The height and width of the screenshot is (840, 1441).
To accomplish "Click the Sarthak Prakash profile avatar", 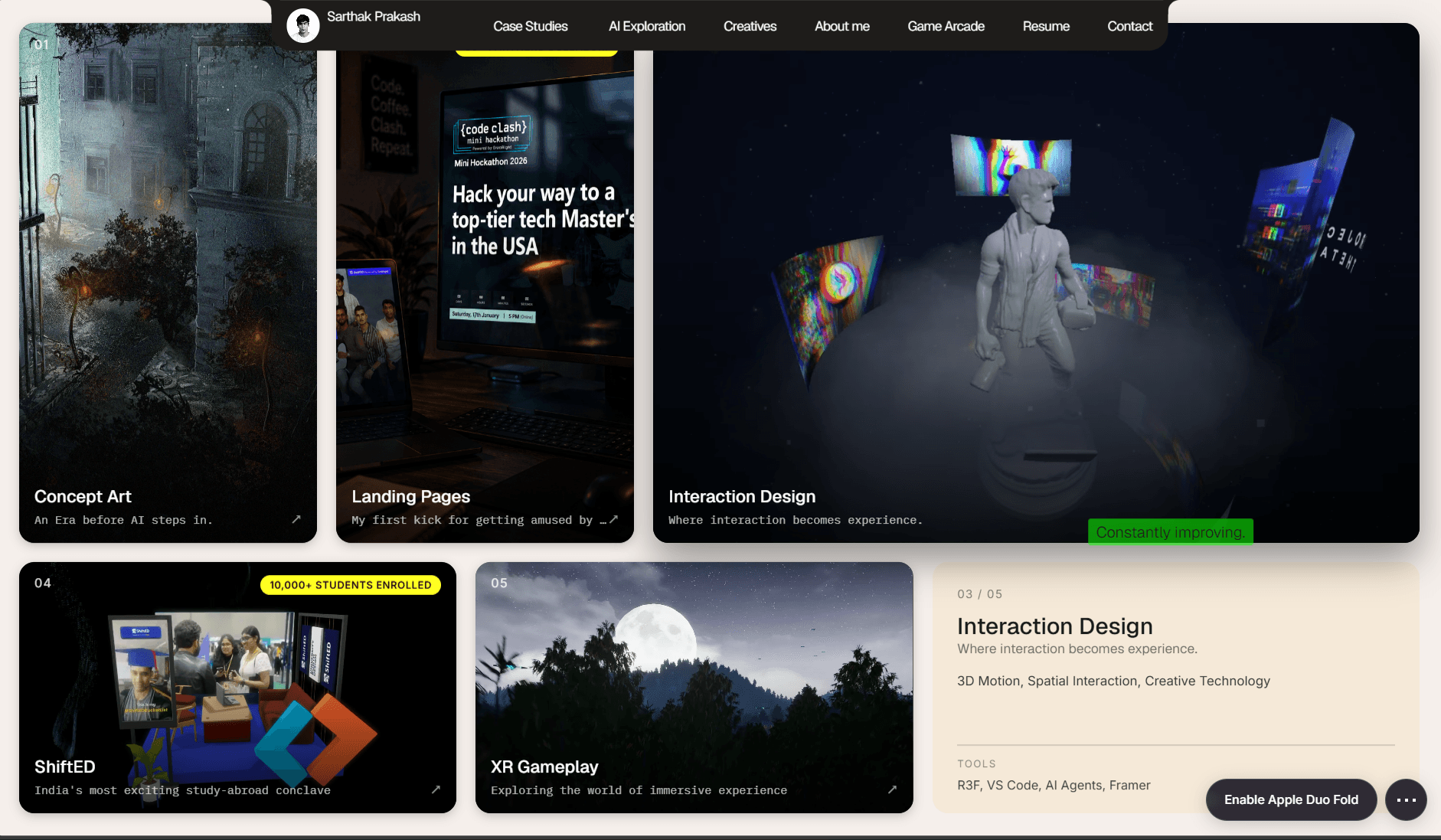I will click(303, 26).
